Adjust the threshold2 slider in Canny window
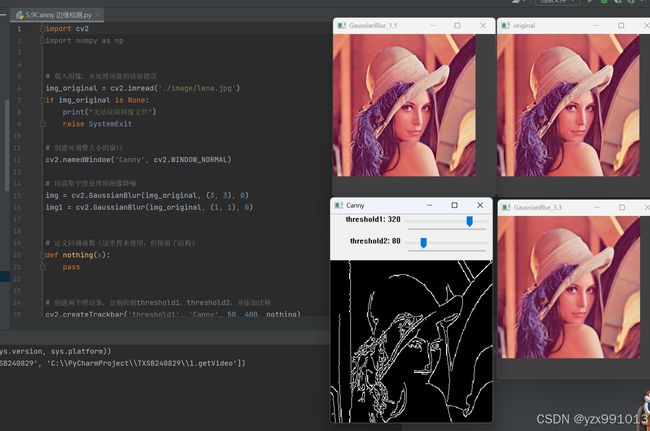The height and width of the screenshot is (431, 650). (423, 242)
